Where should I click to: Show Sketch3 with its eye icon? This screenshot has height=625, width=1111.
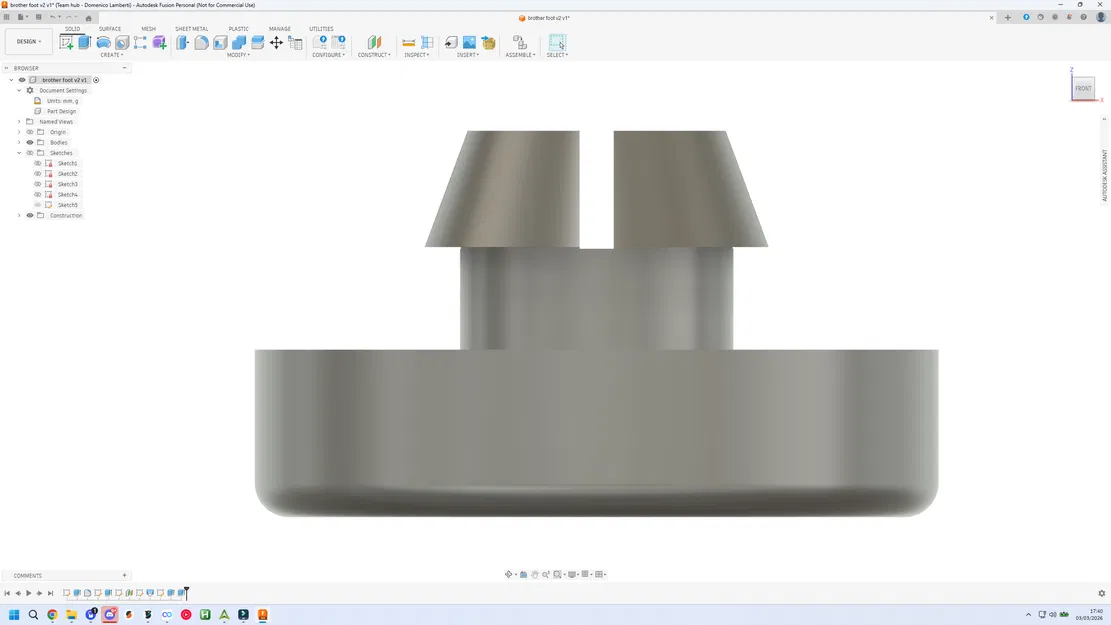pos(38,184)
